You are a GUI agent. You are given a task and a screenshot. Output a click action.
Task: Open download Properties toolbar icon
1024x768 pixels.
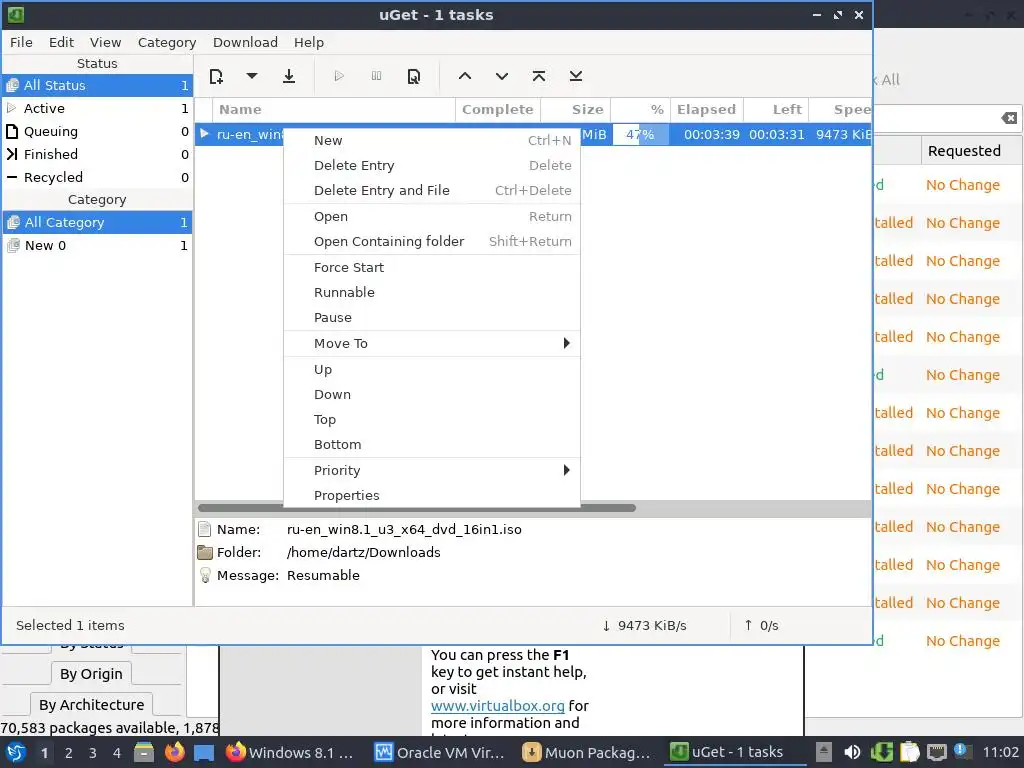coord(413,76)
